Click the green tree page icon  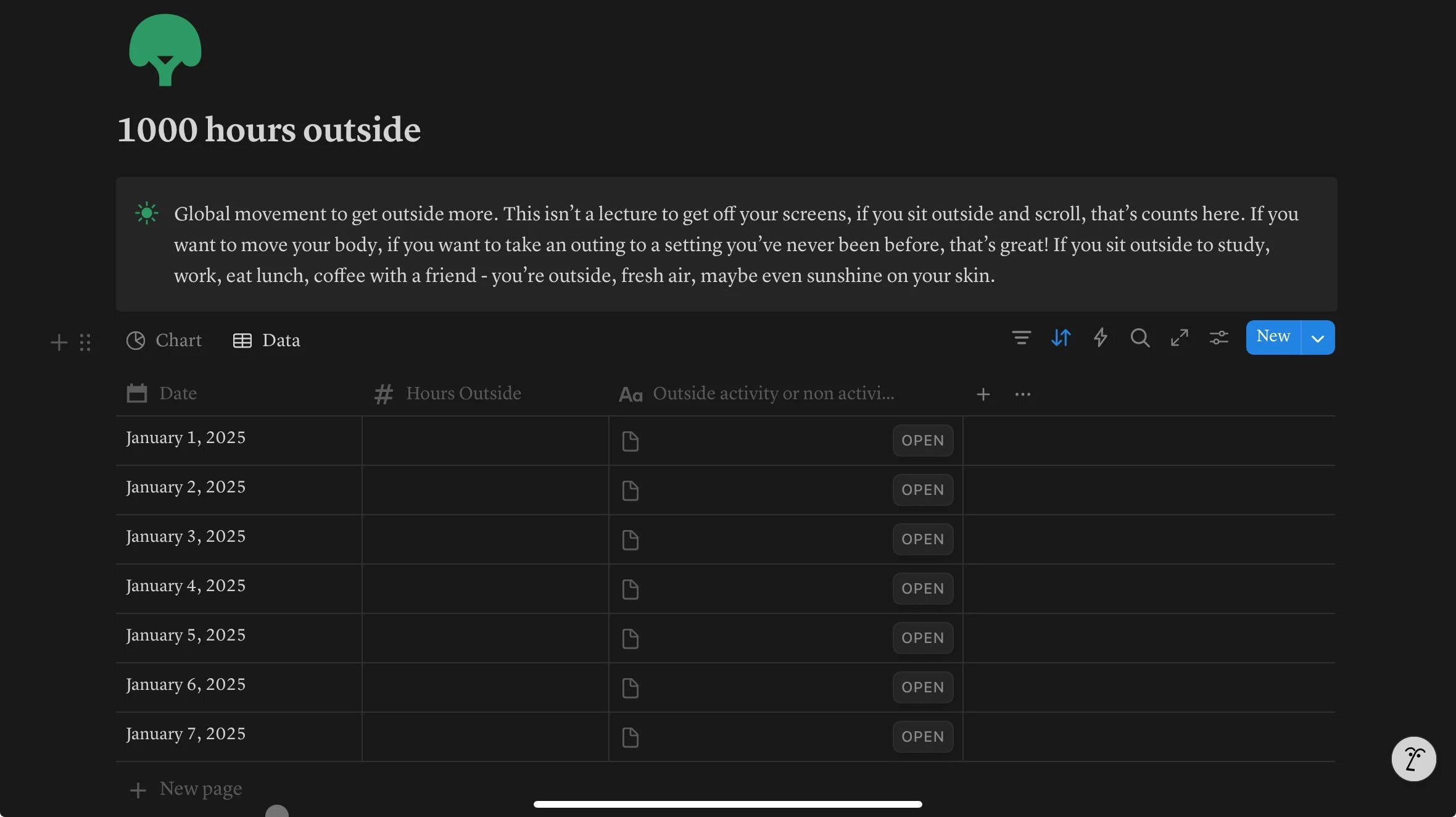point(165,50)
